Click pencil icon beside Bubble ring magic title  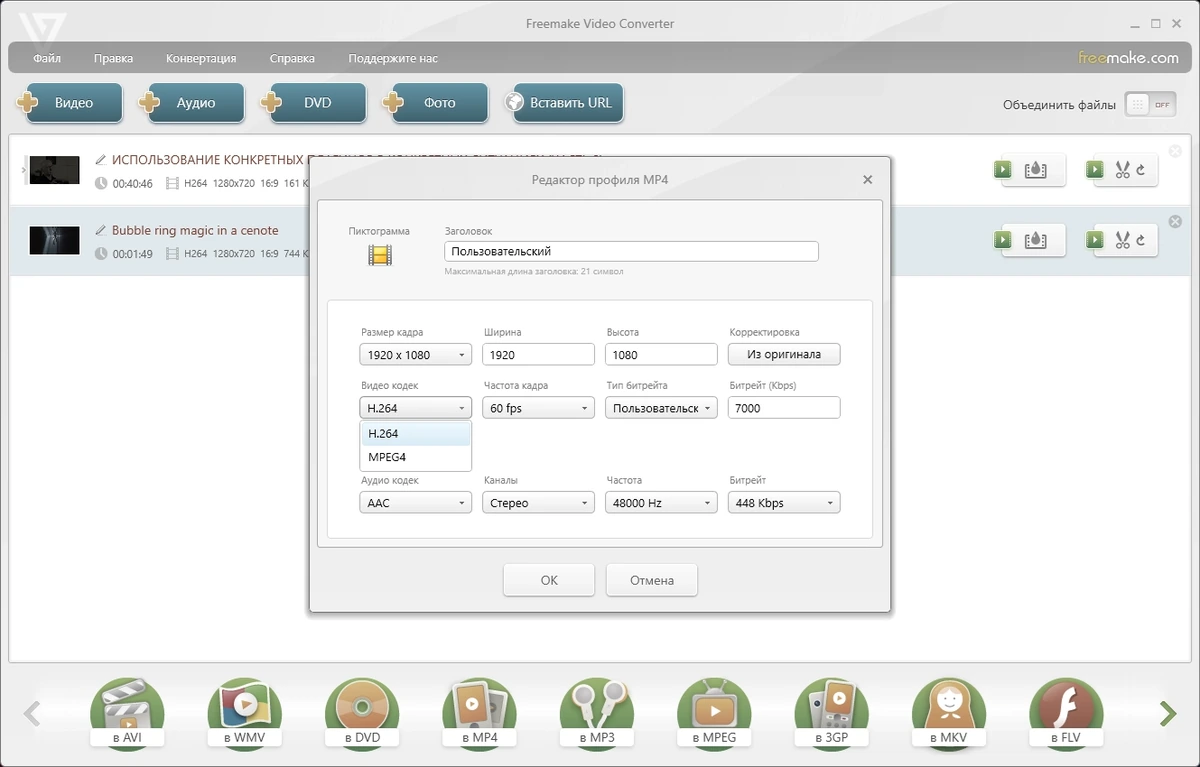tap(100, 230)
